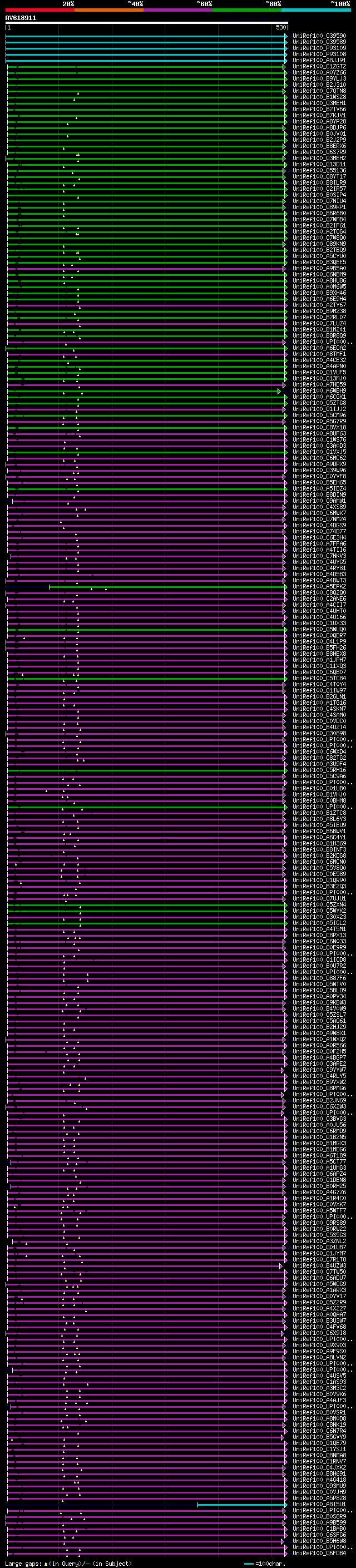Image resolution: width=356 pixels, height=1568 pixels.
Task: Open the UniRef100_B2TBQ9 entry
Action: coord(319,250)
